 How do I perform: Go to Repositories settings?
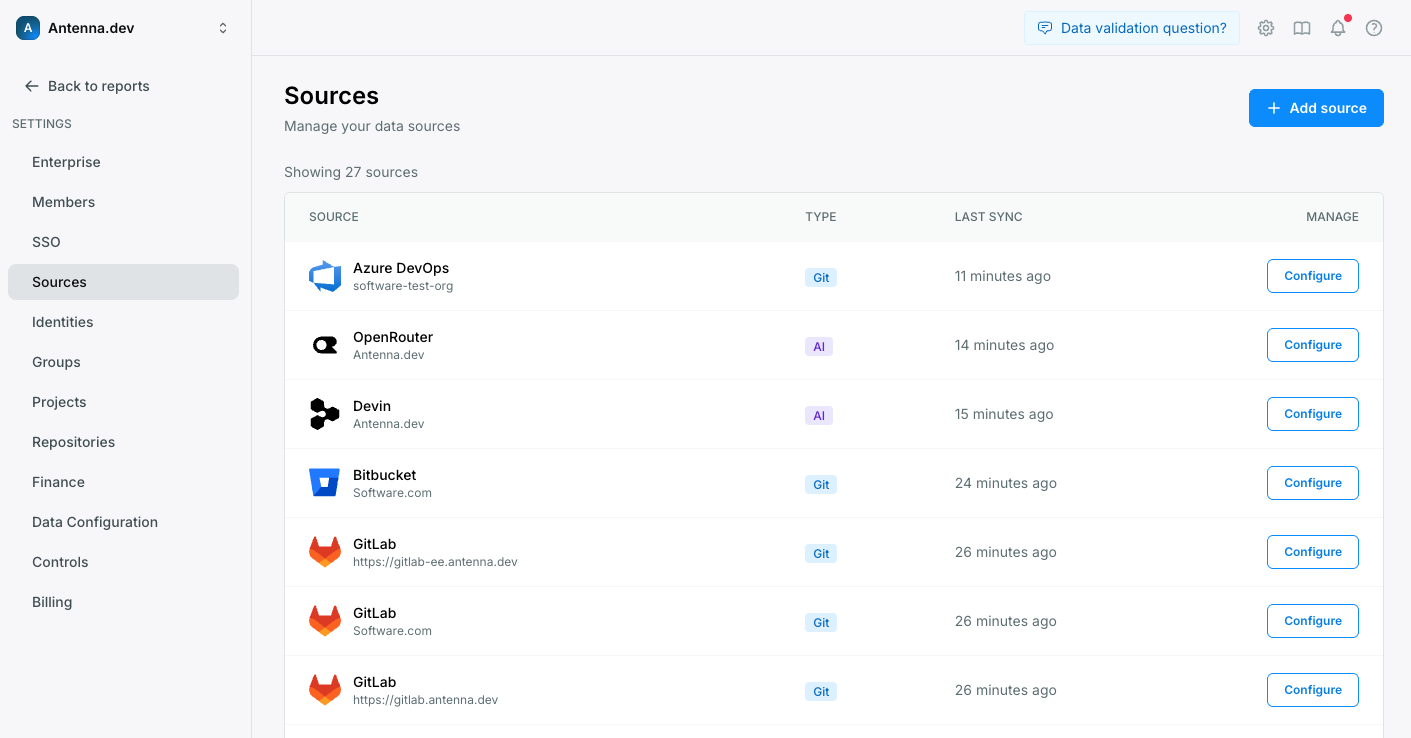(123, 442)
